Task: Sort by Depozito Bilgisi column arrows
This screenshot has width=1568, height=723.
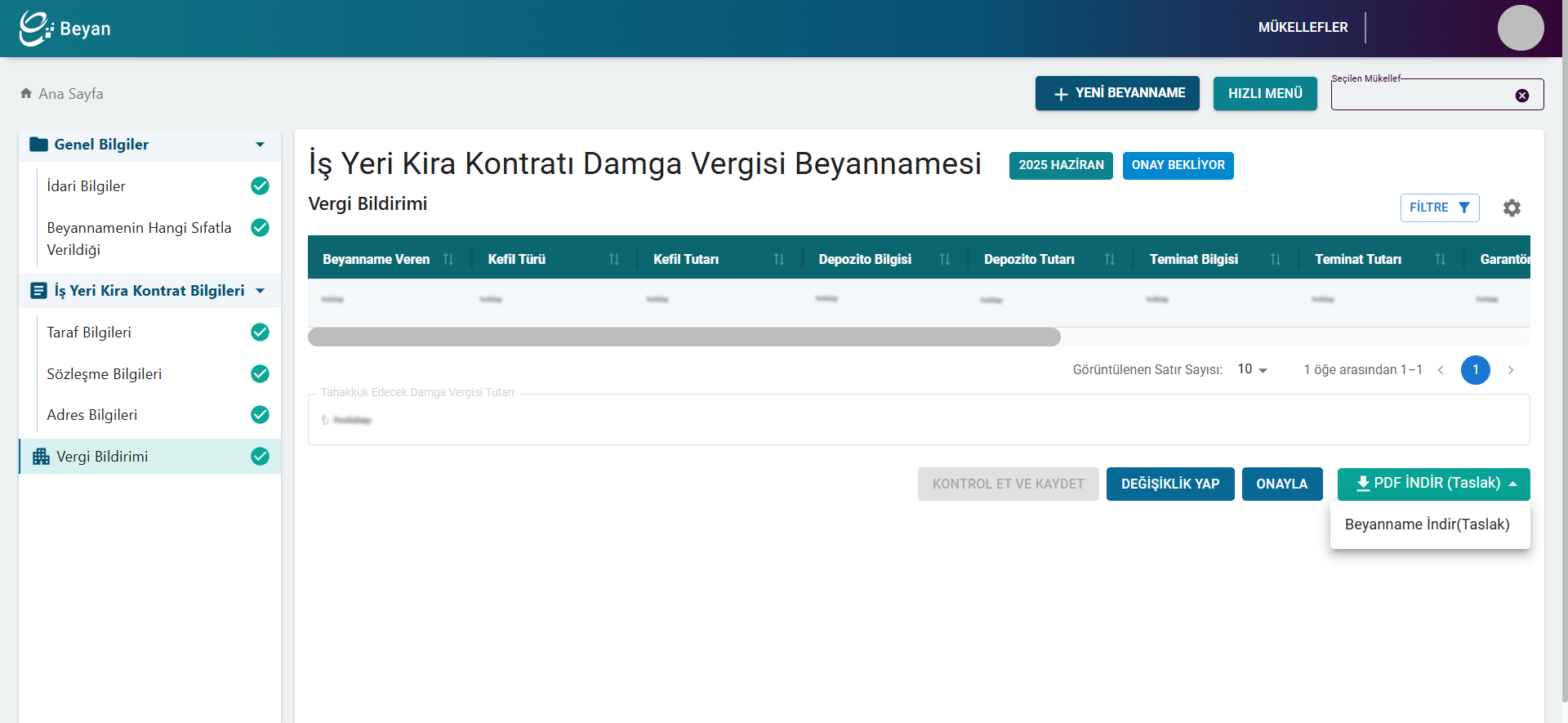Action: (945, 259)
